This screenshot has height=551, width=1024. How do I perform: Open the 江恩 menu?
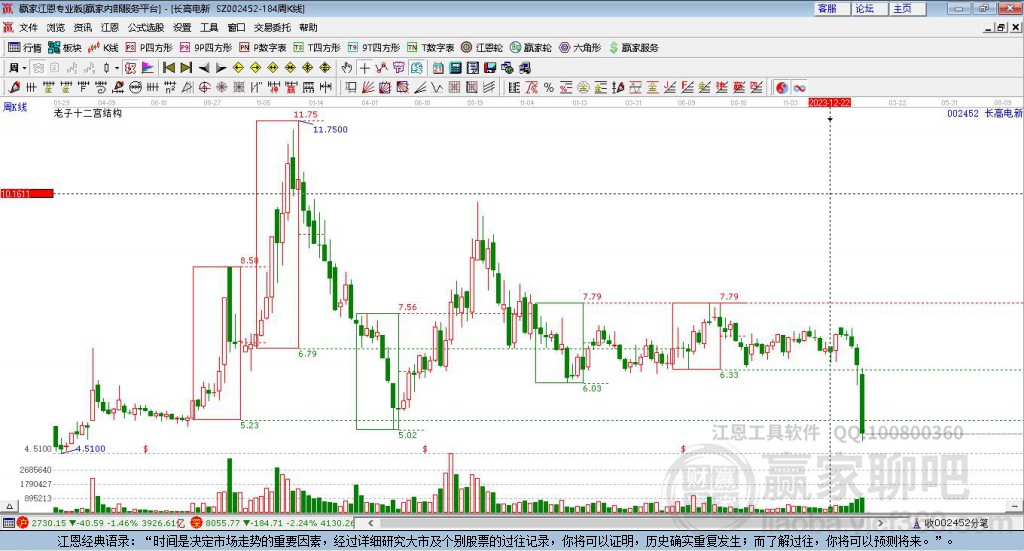110,27
